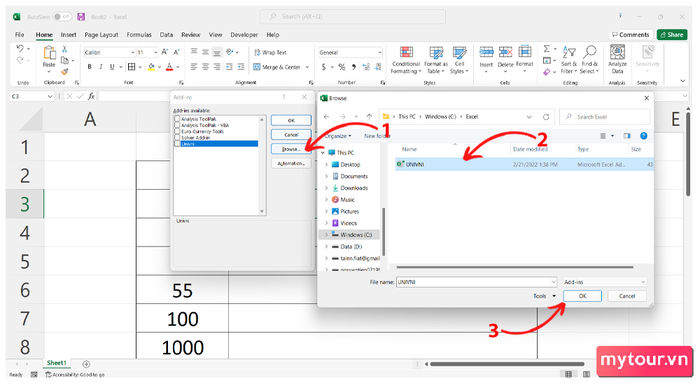Select the UNIVNI file in the list

point(524,165)
